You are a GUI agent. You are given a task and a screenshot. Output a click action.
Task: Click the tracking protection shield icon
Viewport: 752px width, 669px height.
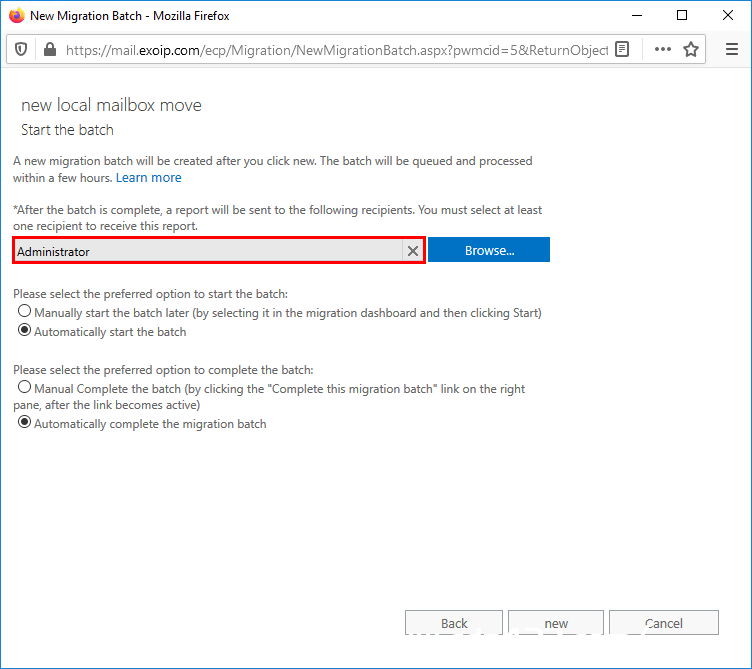tap(21, 49)
